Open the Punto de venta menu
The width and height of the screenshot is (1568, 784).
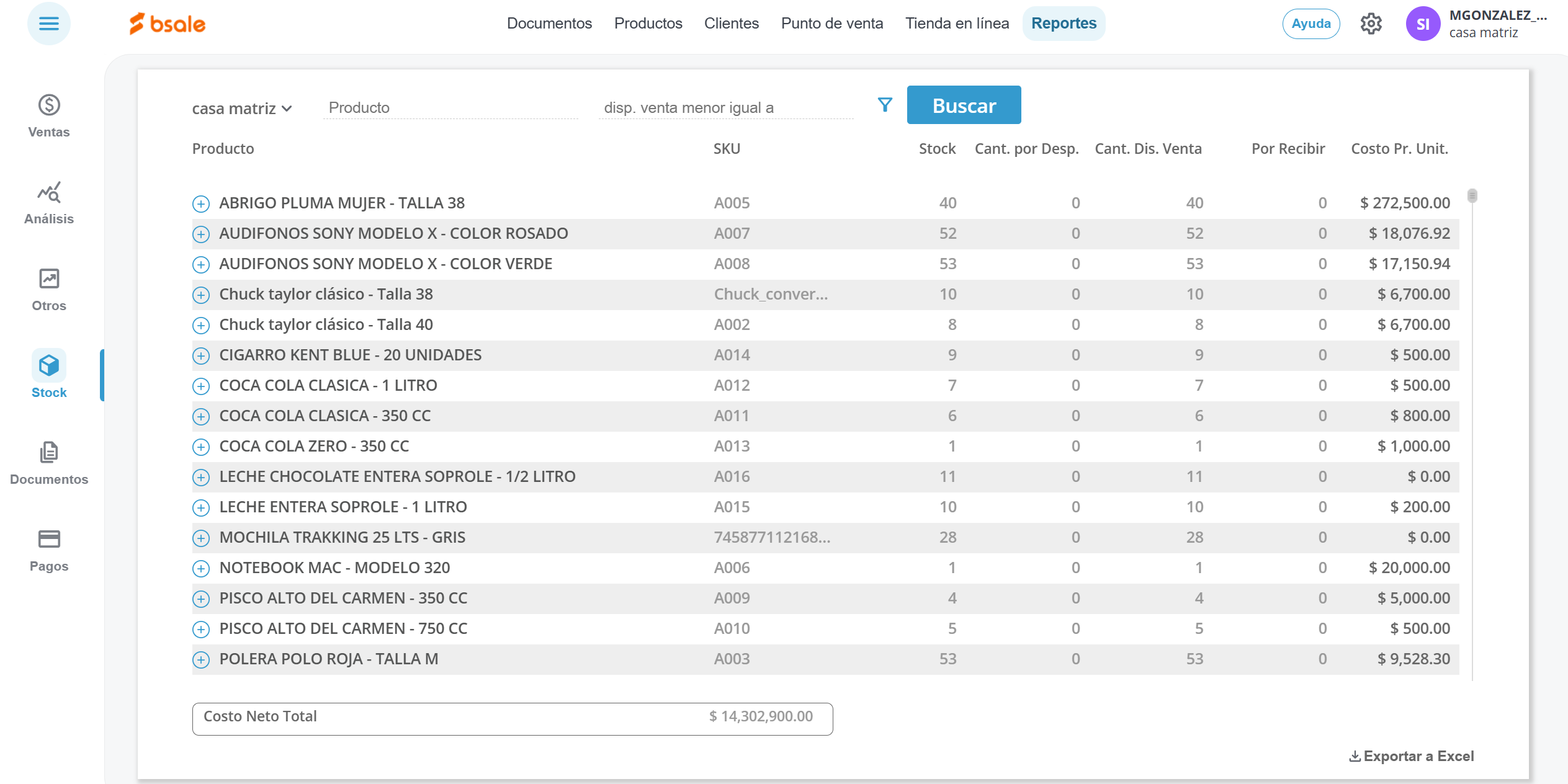click(x=831, y=24)
